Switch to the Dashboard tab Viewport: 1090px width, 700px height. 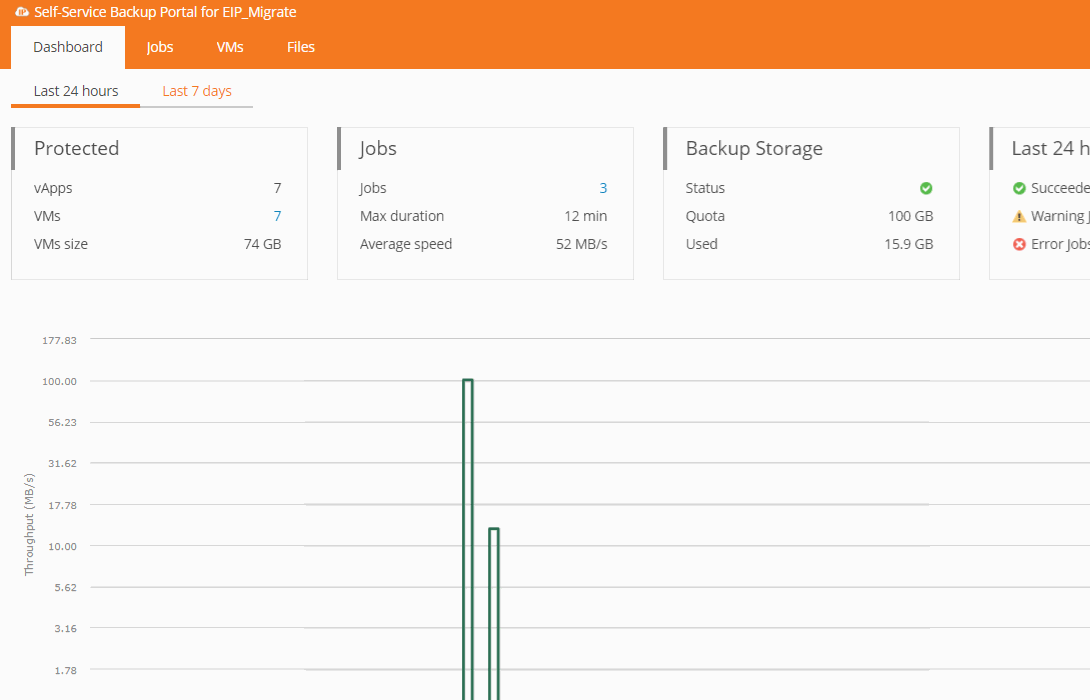pos(68,47)
